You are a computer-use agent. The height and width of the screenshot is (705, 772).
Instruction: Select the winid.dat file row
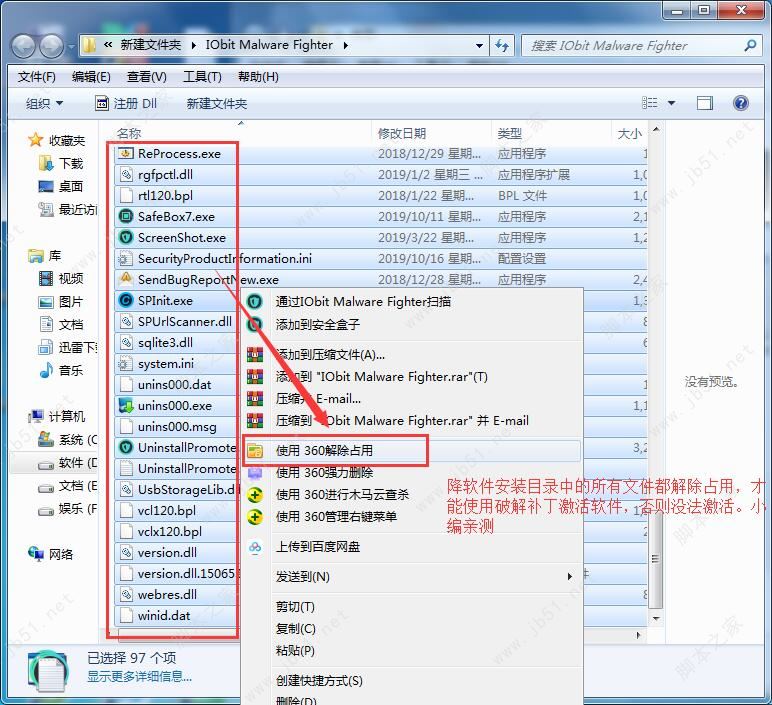point(177,615)
